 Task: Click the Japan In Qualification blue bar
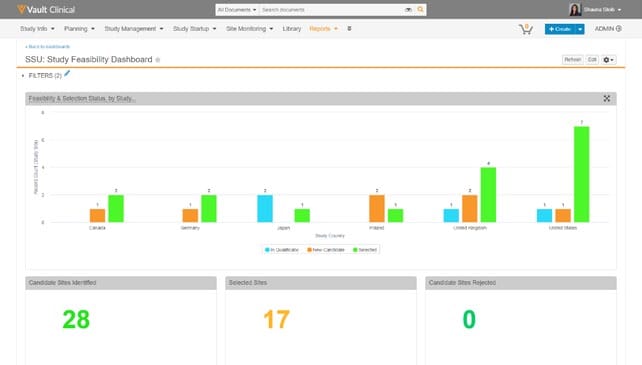265,209
